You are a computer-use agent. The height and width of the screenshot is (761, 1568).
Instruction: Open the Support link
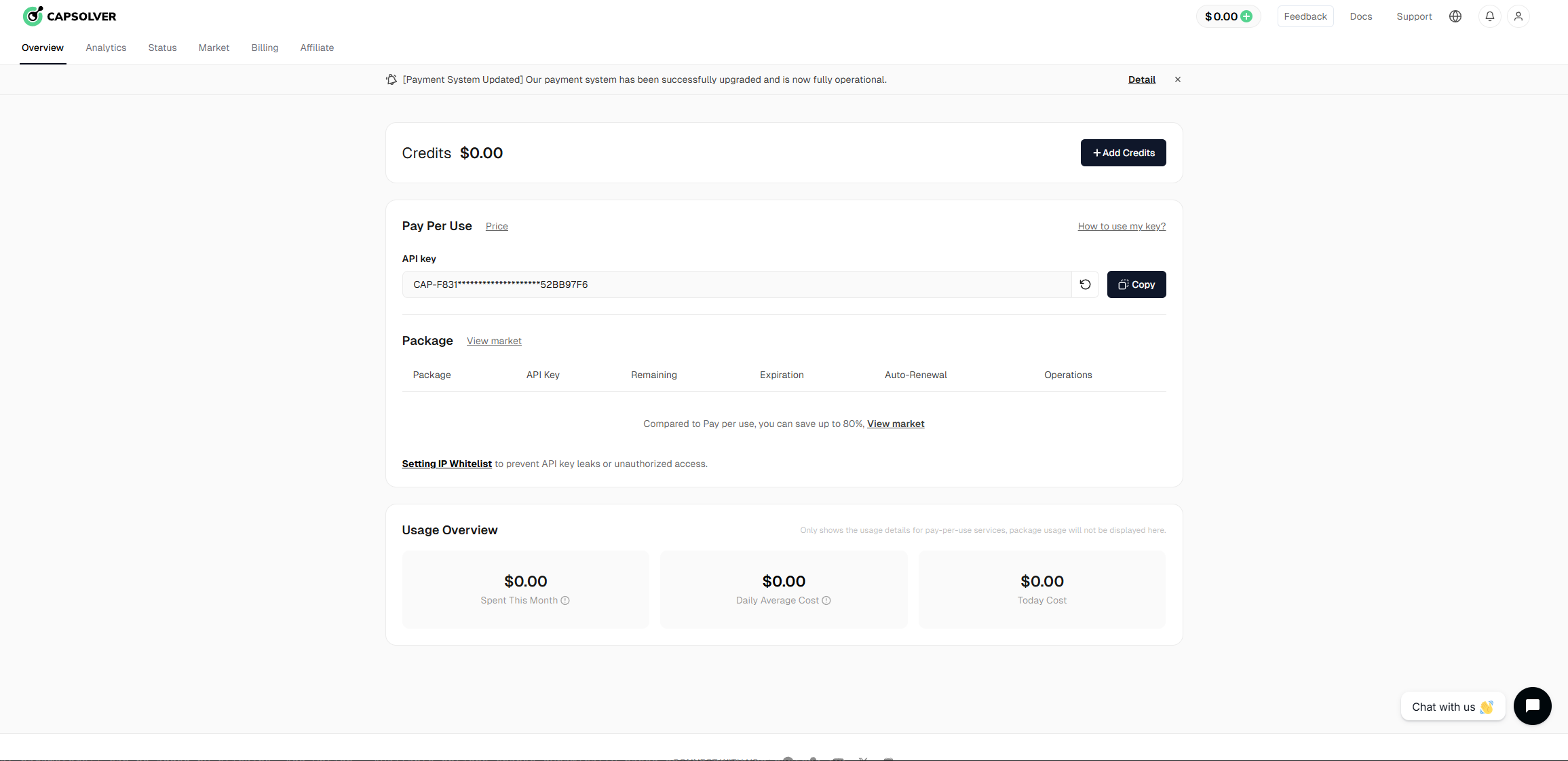point(1414,16)
